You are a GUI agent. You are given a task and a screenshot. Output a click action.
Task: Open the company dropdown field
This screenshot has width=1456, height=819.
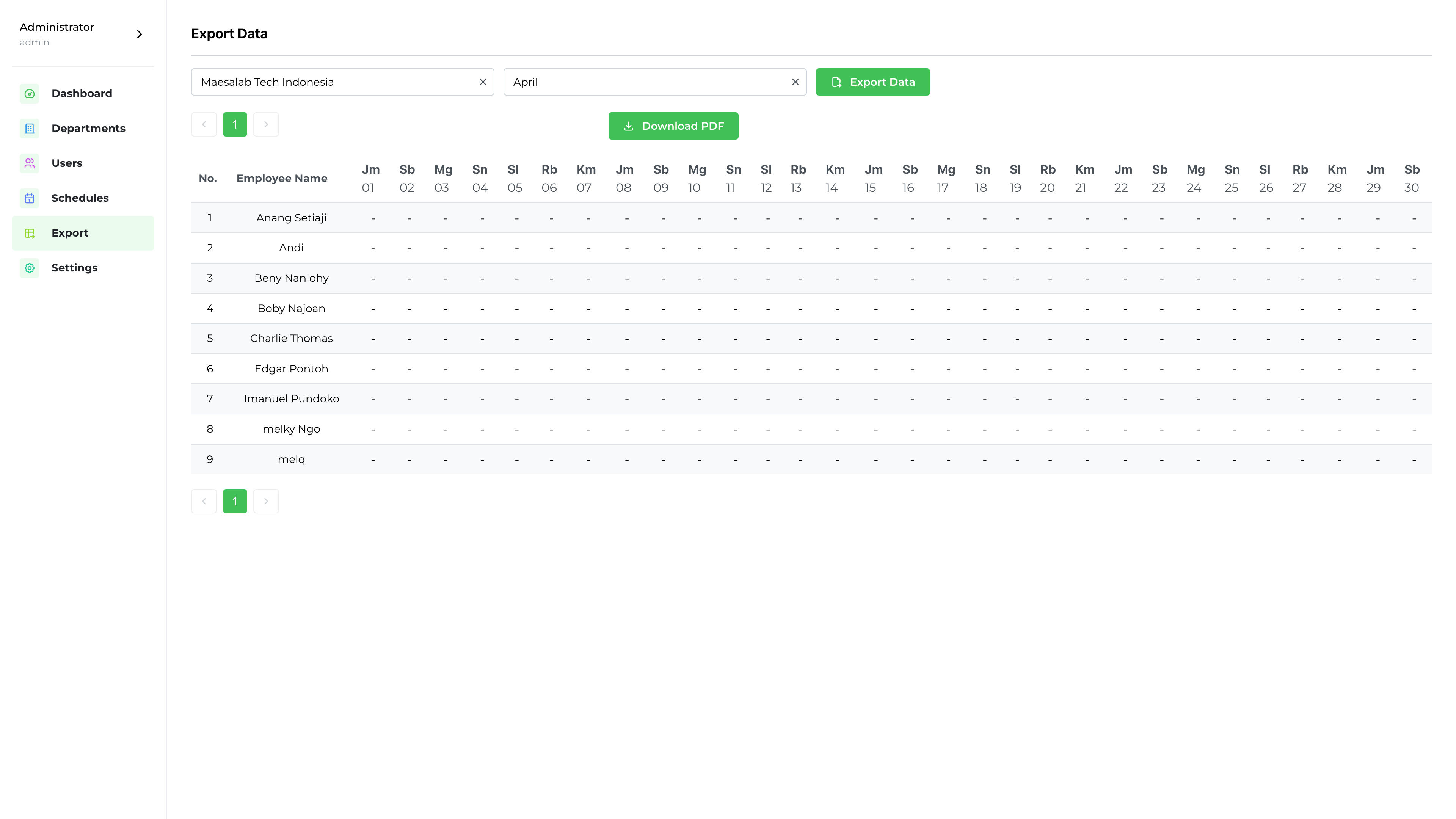(x=334, y=82)
